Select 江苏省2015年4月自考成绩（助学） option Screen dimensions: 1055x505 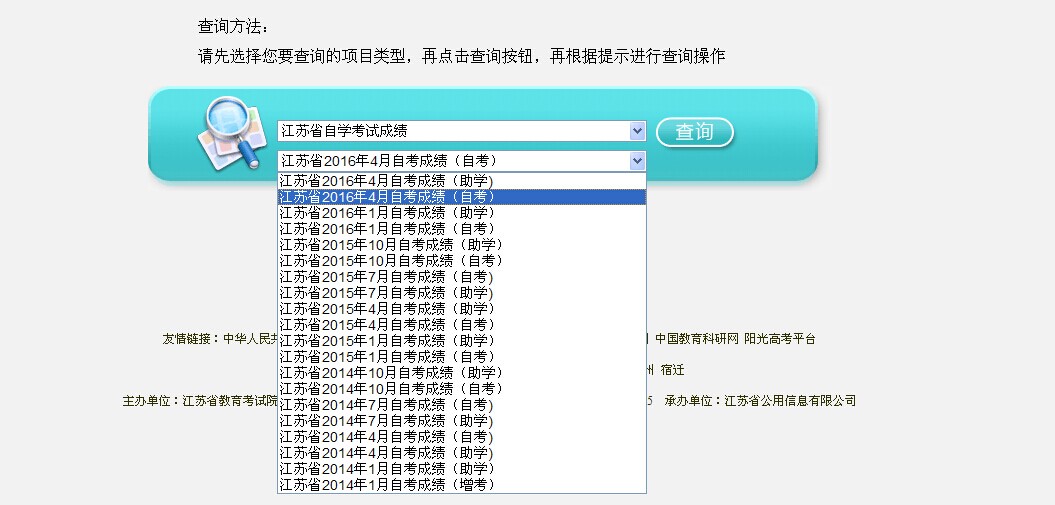[x=462, y=309]
